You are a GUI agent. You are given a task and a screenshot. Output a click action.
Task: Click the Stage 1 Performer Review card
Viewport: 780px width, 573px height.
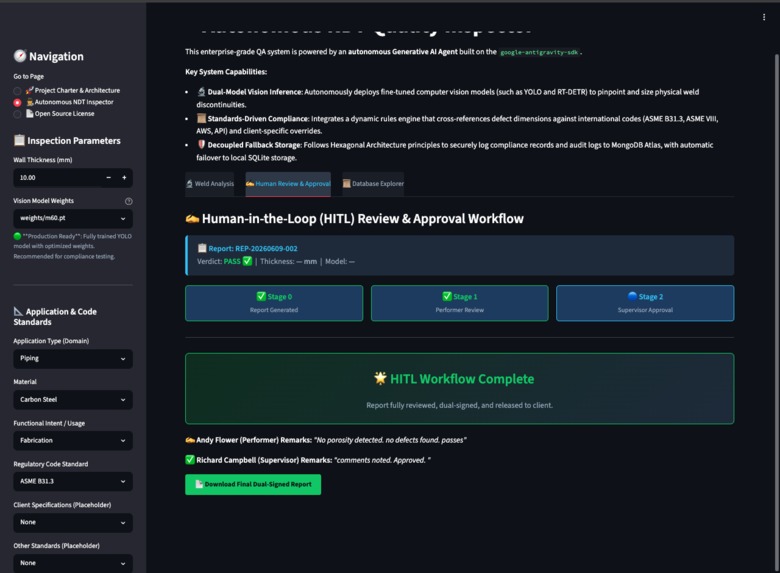(x=460, y=303)
